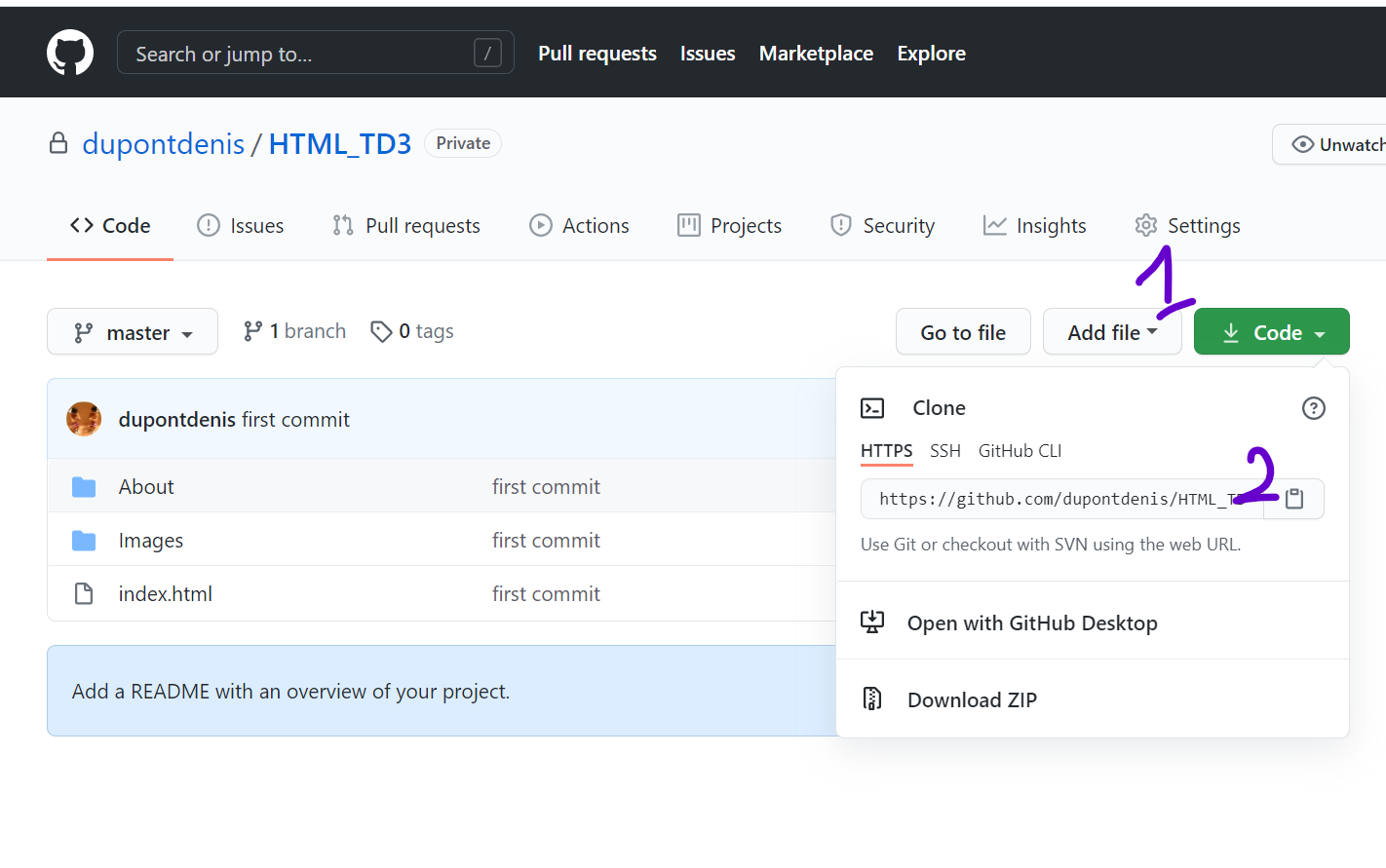Open the index.html file
1386x868 pixels.
click(x=166, y=594)
